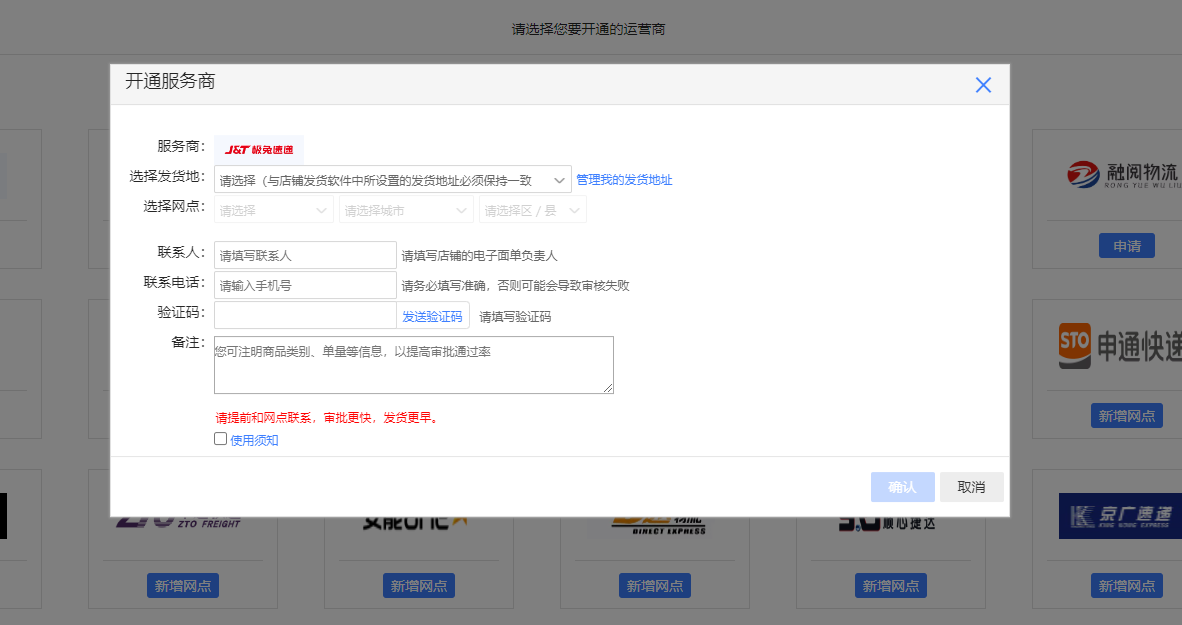1182x625 pixels.
Task: Close the 开通服务商 dialog with the X
Action: [x=983, y=85]
